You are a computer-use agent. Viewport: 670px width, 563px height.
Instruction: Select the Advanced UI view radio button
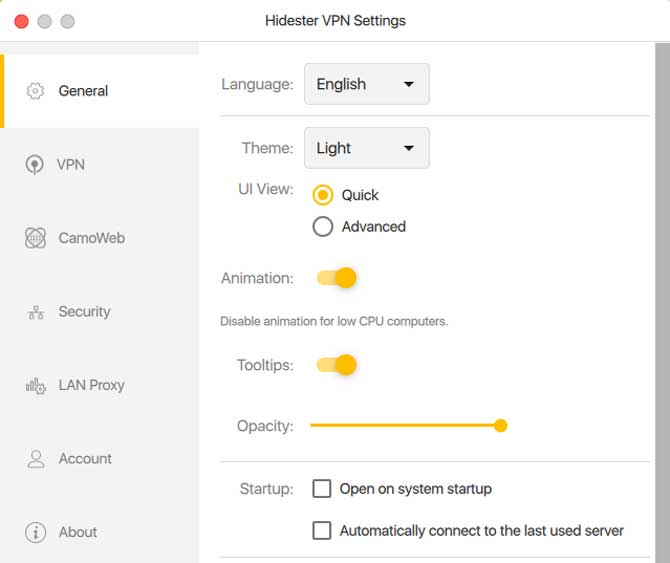click(323, 227)
